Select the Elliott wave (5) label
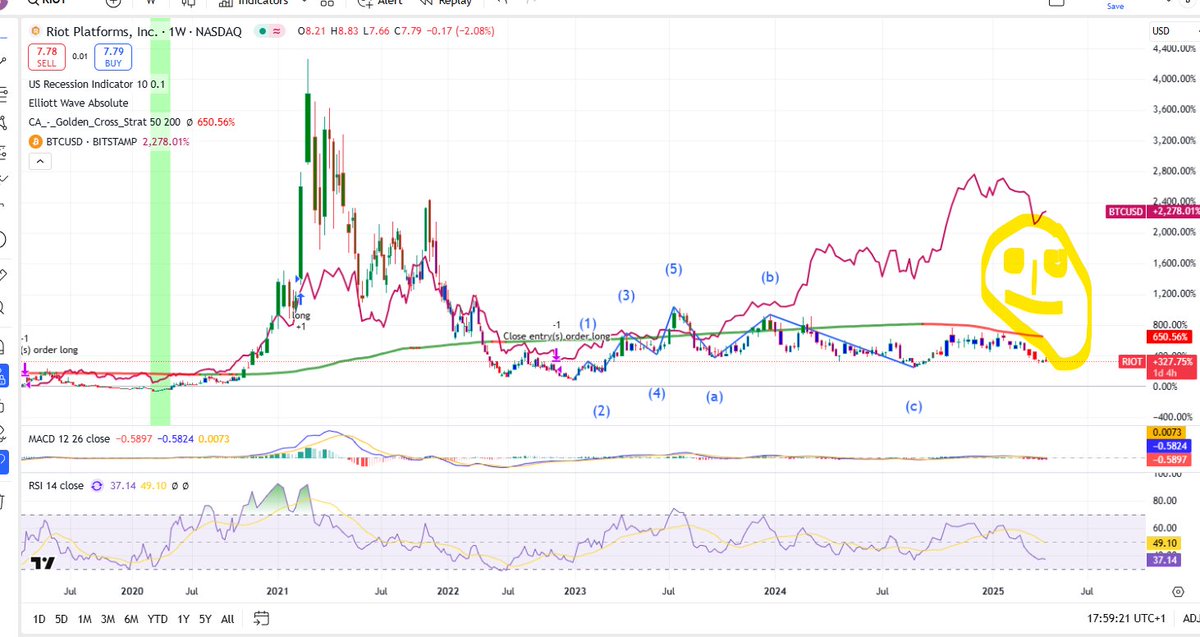This screenshot has width=1200, height=637. coord(674,269)
